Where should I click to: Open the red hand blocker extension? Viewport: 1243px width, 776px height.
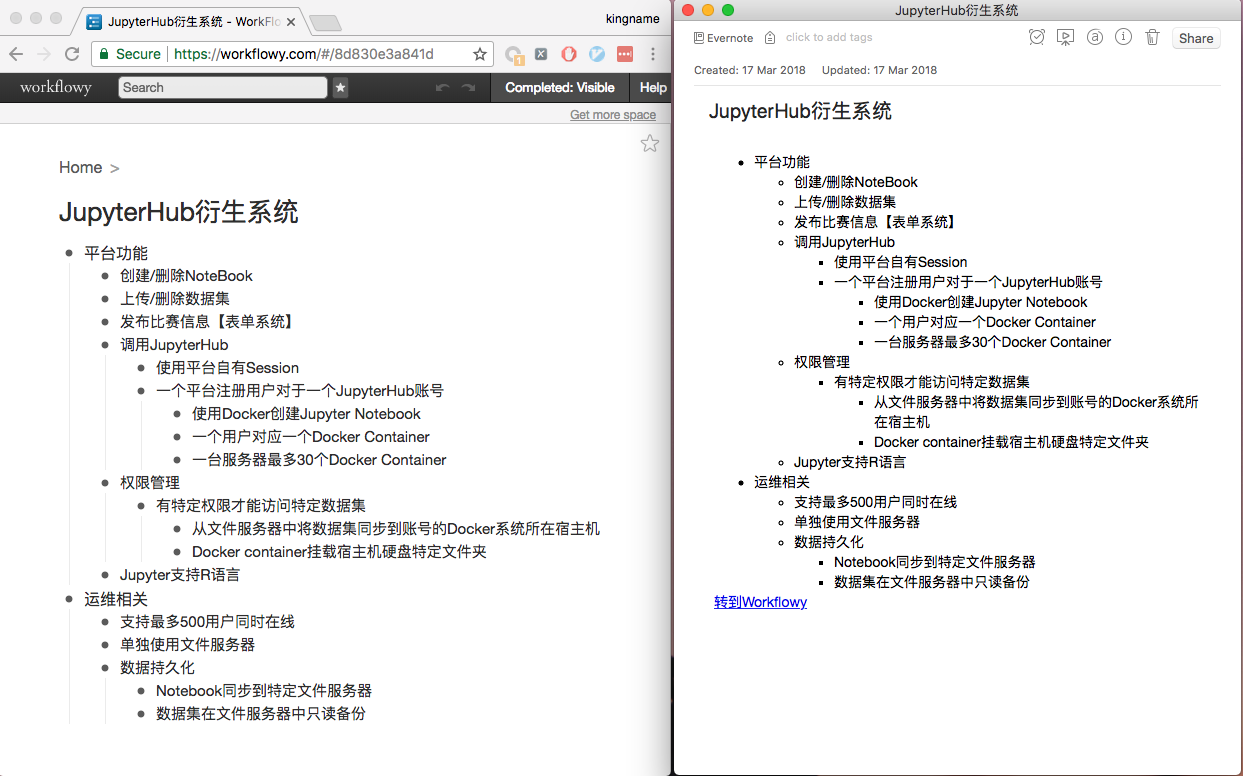[569, 55]
